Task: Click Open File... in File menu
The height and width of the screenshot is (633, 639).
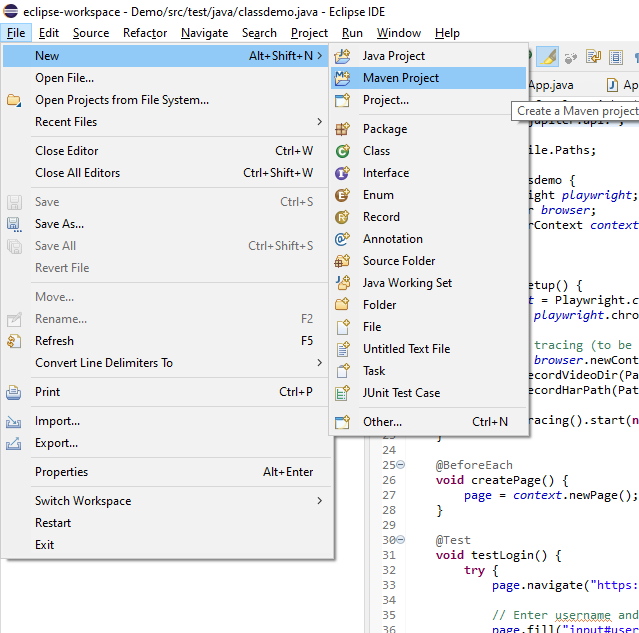Action: (165, 78)
